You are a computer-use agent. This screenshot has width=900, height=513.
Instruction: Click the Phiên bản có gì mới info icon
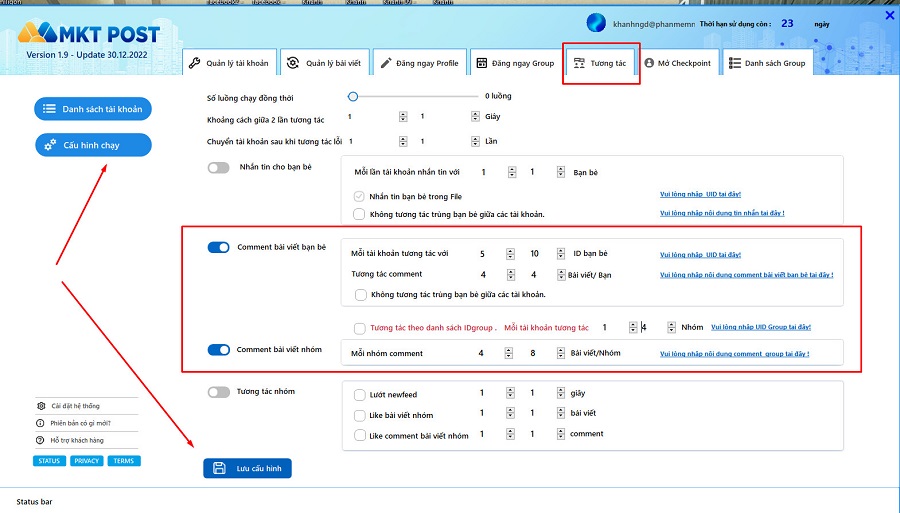(40, 423)
